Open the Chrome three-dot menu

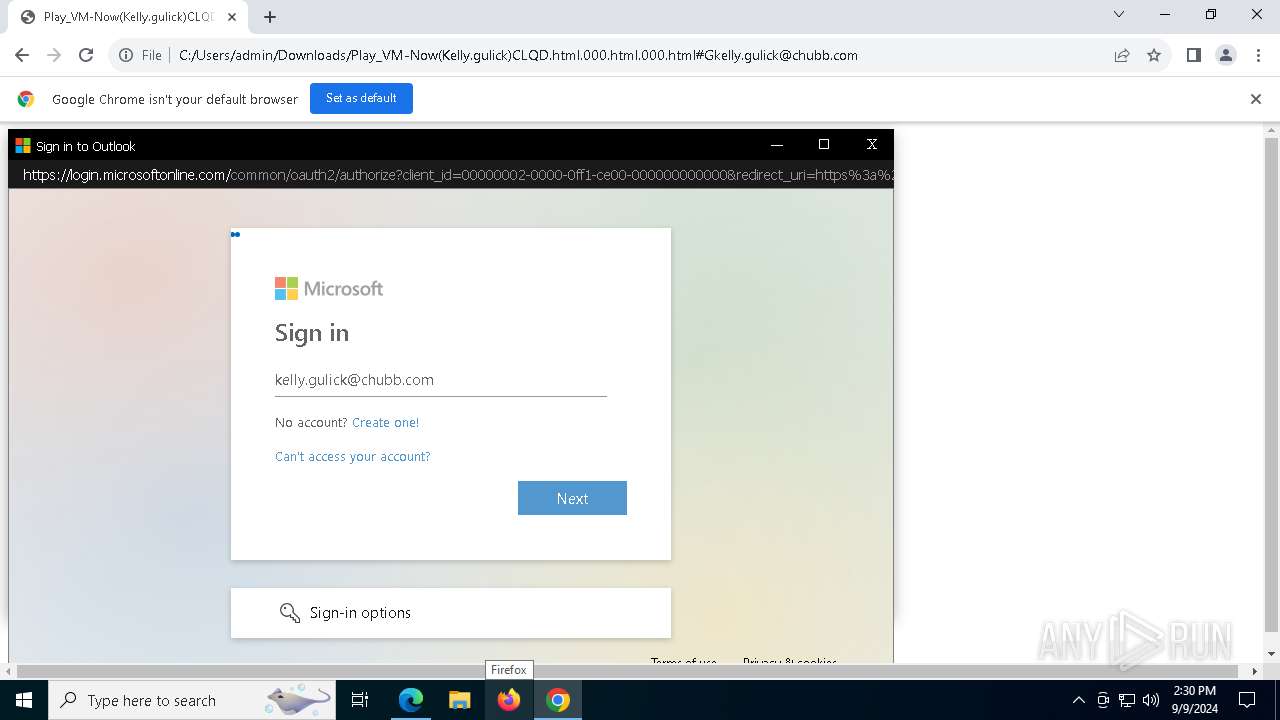point(1258,55)
